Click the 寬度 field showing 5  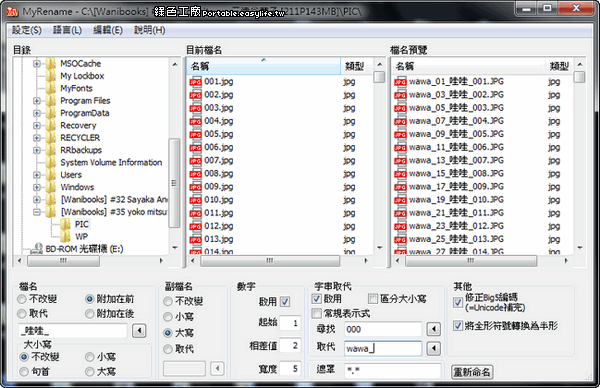click(290, 368)
